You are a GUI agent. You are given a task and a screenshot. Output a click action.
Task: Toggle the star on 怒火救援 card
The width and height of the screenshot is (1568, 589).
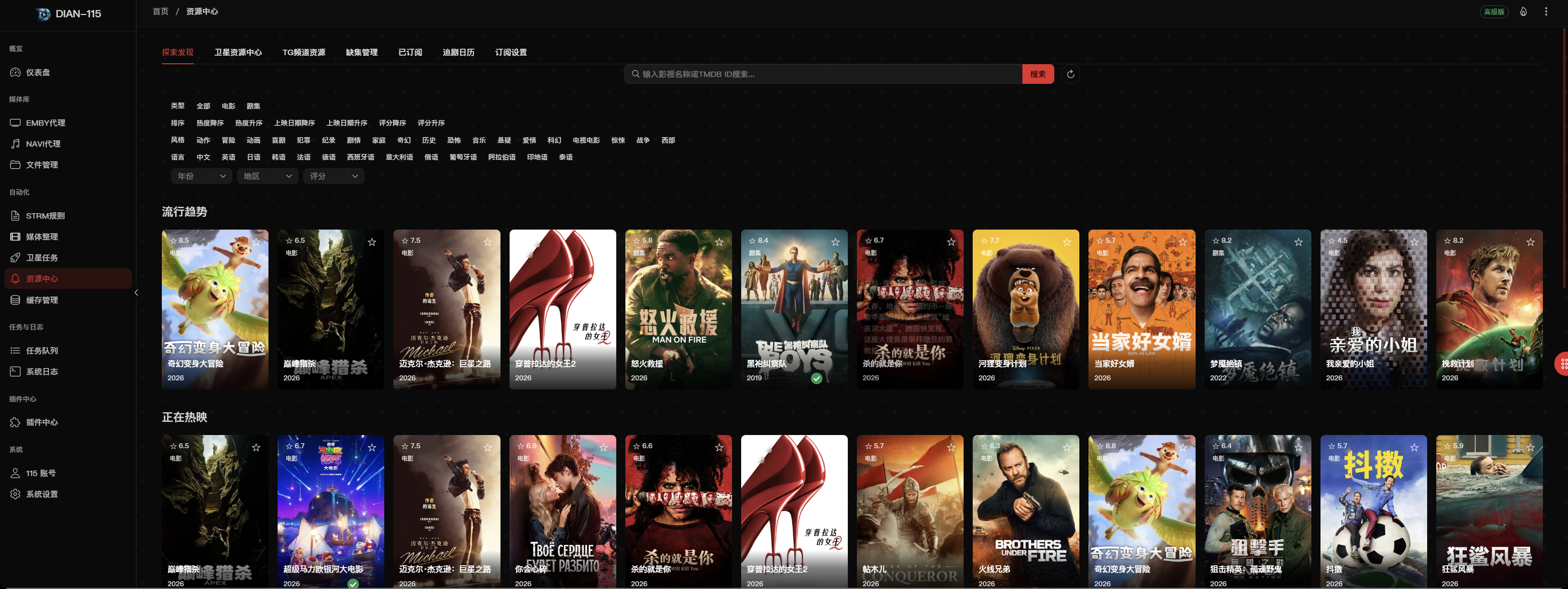(x=719, y=242)
